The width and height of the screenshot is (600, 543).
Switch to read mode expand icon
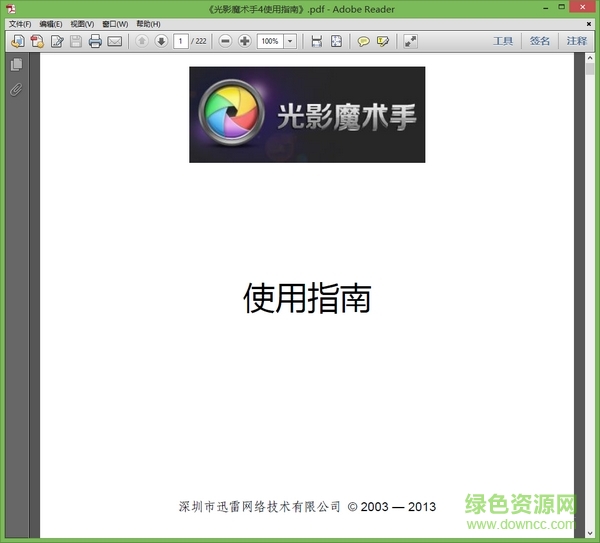pos(410,41)
